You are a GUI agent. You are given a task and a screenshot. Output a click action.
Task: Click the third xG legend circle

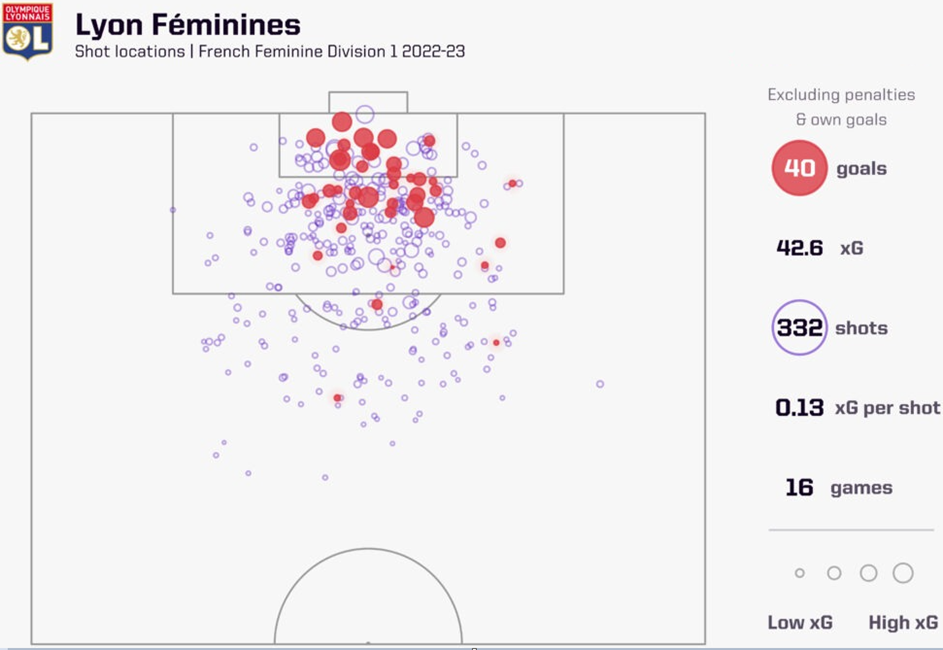point(868,573)
